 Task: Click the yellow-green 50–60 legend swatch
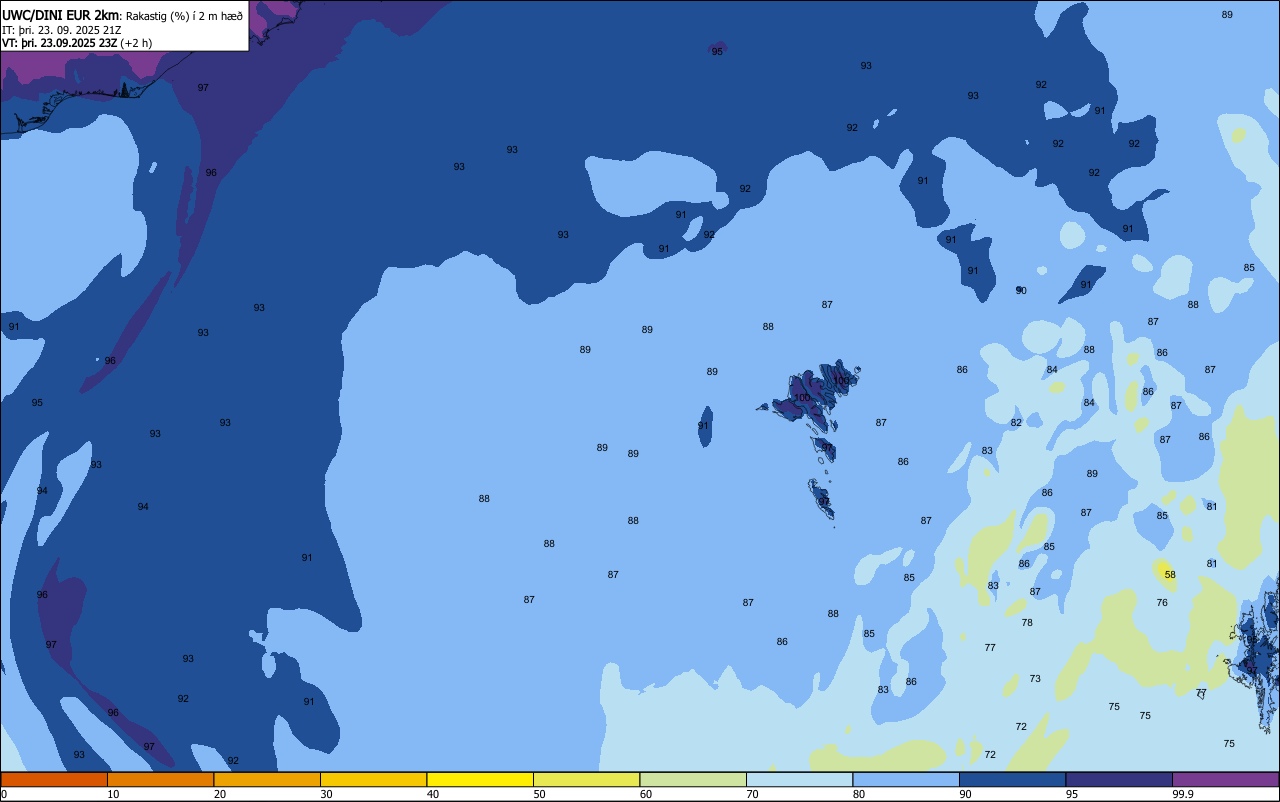pos(586,779)
